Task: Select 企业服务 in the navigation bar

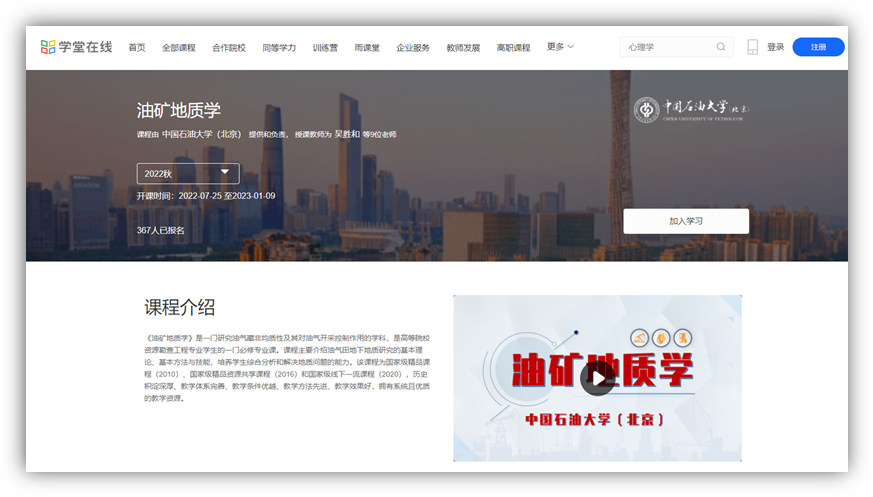Action: point(413,47)
